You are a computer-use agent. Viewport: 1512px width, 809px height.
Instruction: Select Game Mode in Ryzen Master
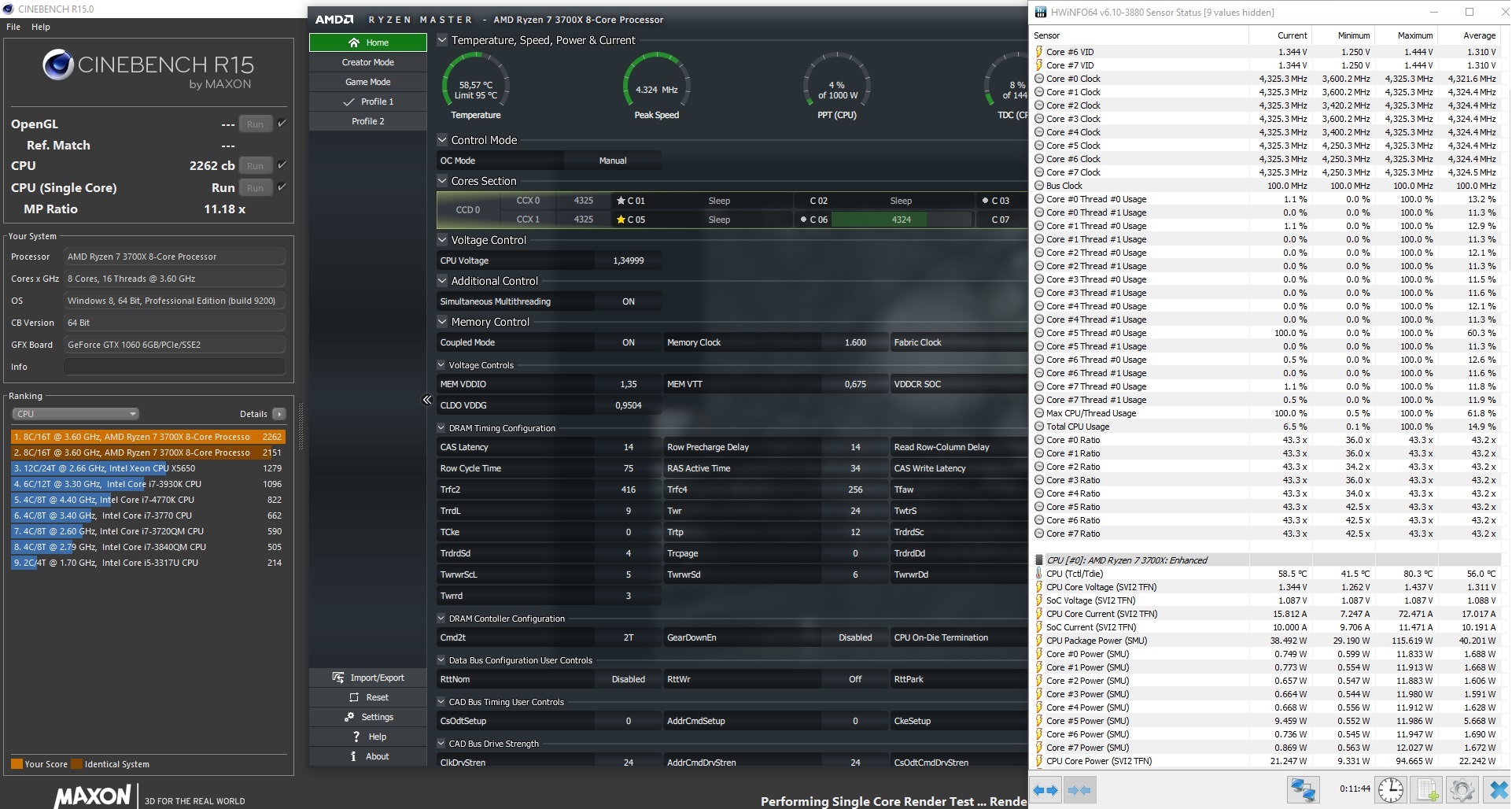pos(368,82)
